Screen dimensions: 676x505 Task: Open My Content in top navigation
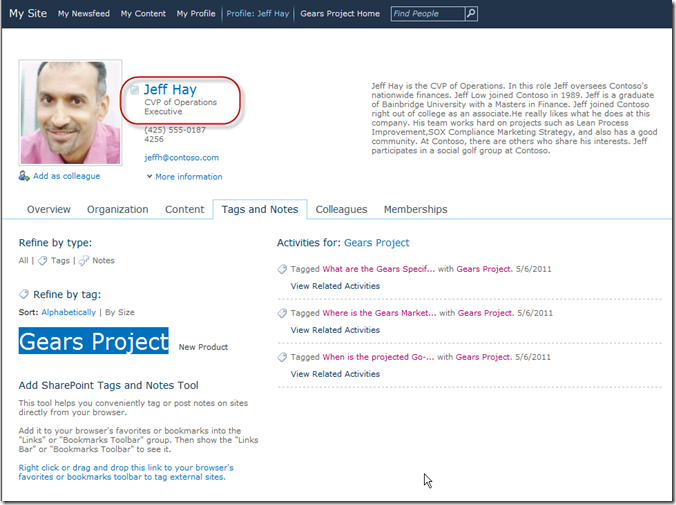click(143, 14)
